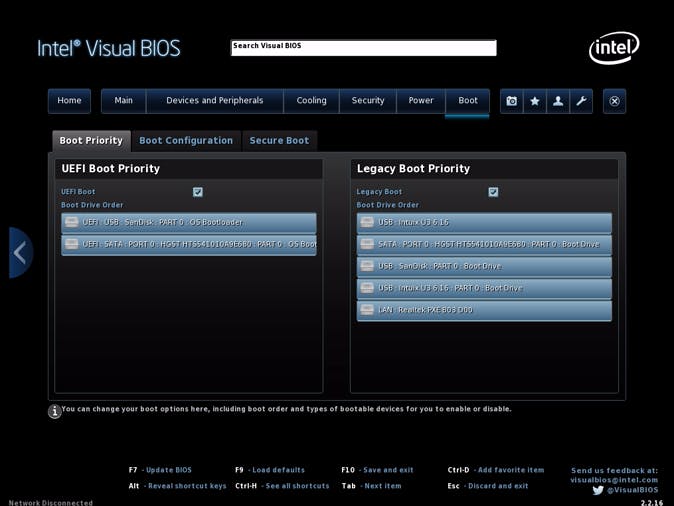
Task: Go to the Home tab
Action: coord(69,101)
